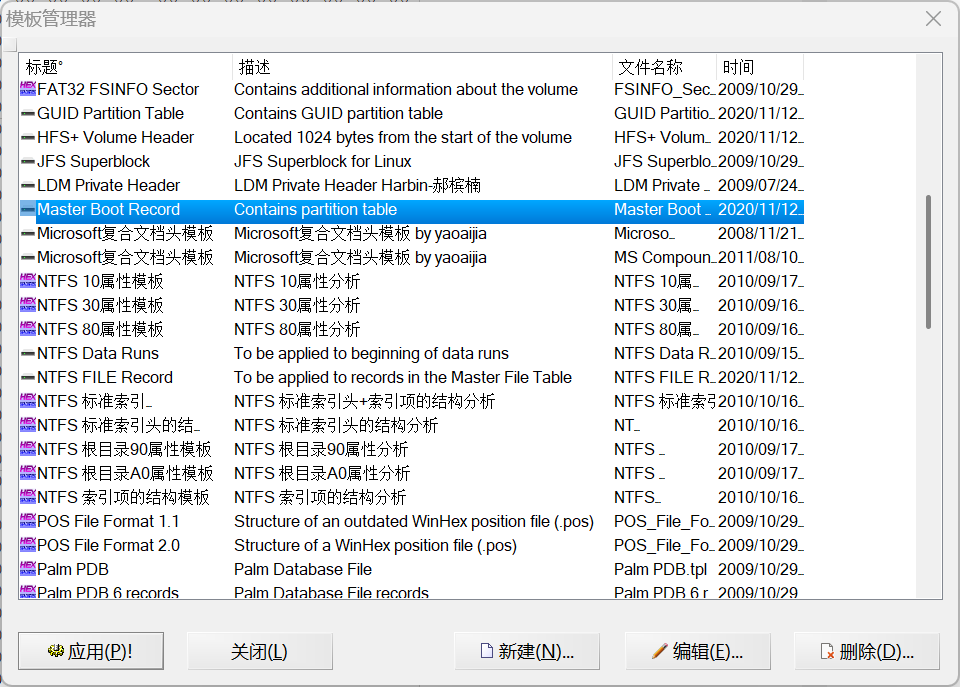Select the JFS Superblock template row
This screenshot has height=687, width=960.
click(94, 161)
